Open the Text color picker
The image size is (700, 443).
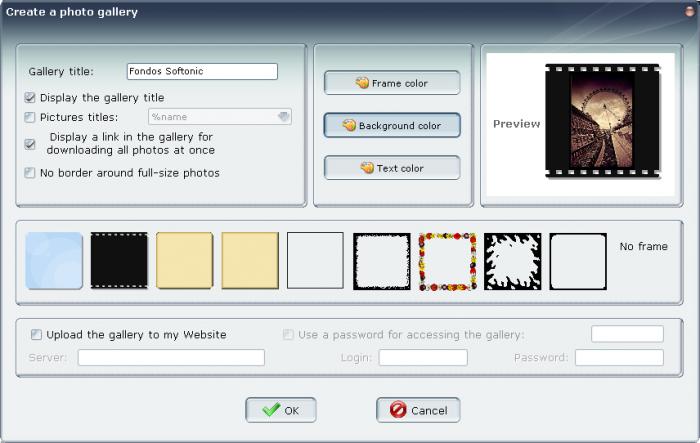tap(392, 168)
